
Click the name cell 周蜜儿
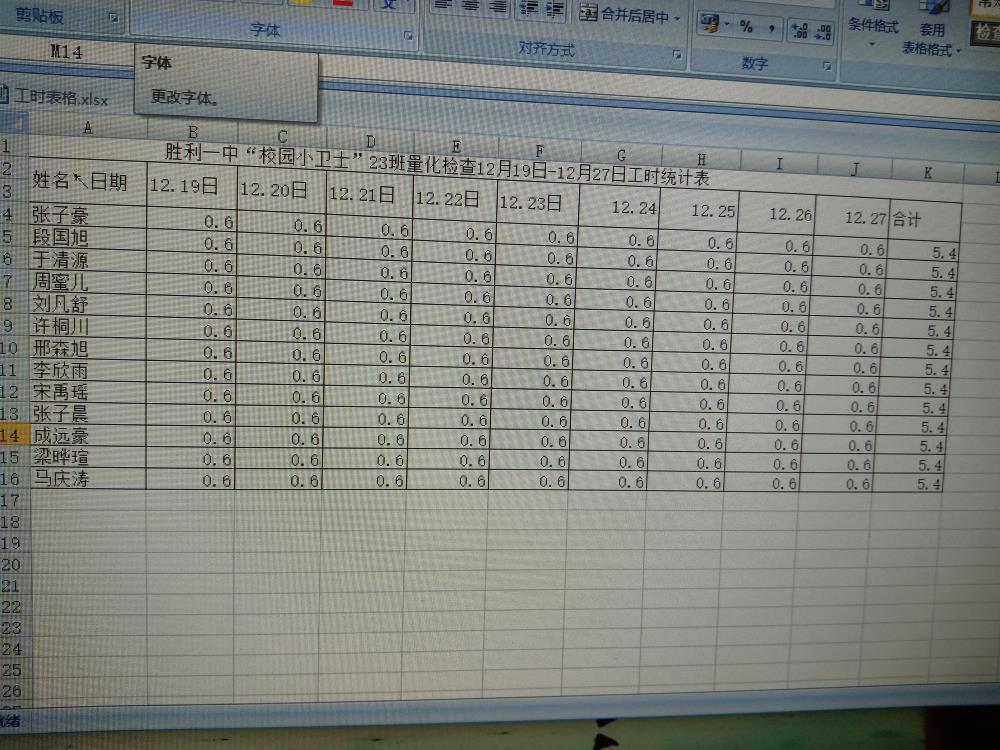click(88, 283)
